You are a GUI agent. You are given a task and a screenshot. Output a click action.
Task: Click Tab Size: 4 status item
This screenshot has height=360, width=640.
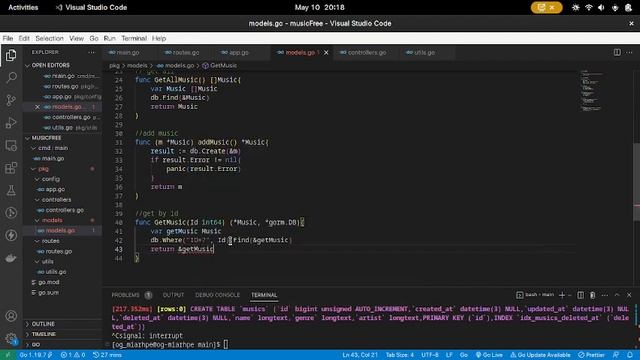(400, 355)
